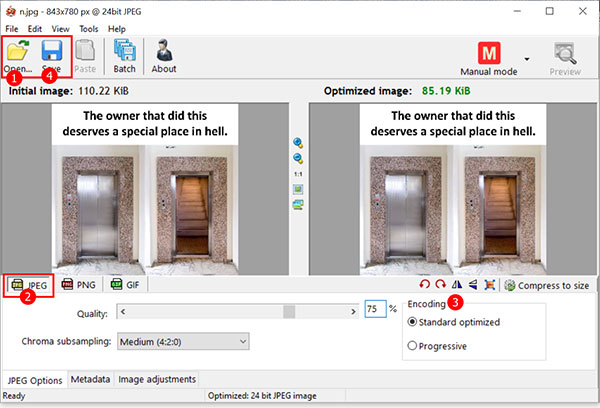The width and height of the screenshot is (600, 408).
Task: Set the preview to 1:1 zoom
Action: (298, 173)
